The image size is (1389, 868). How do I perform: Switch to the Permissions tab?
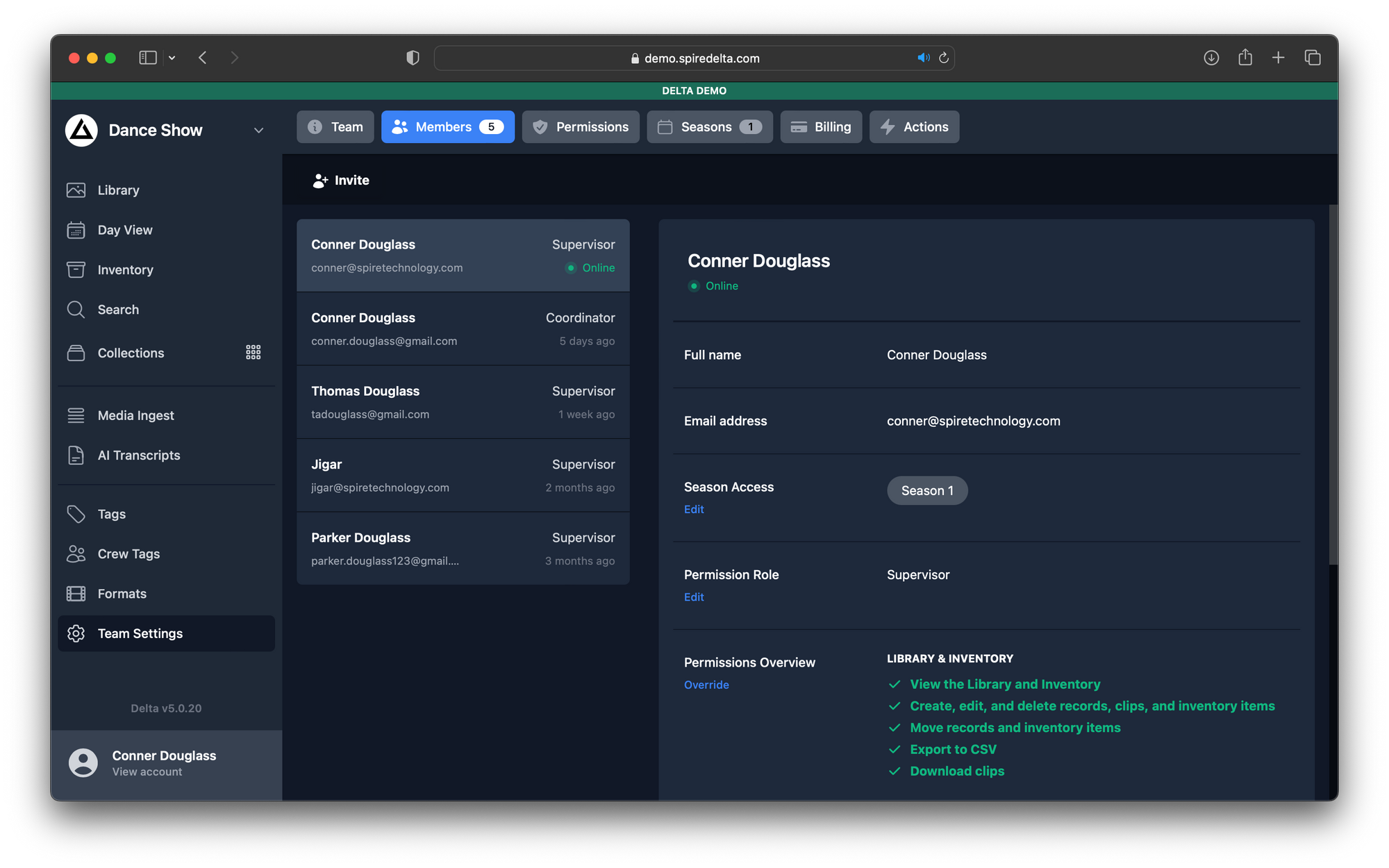click(581, 127)
